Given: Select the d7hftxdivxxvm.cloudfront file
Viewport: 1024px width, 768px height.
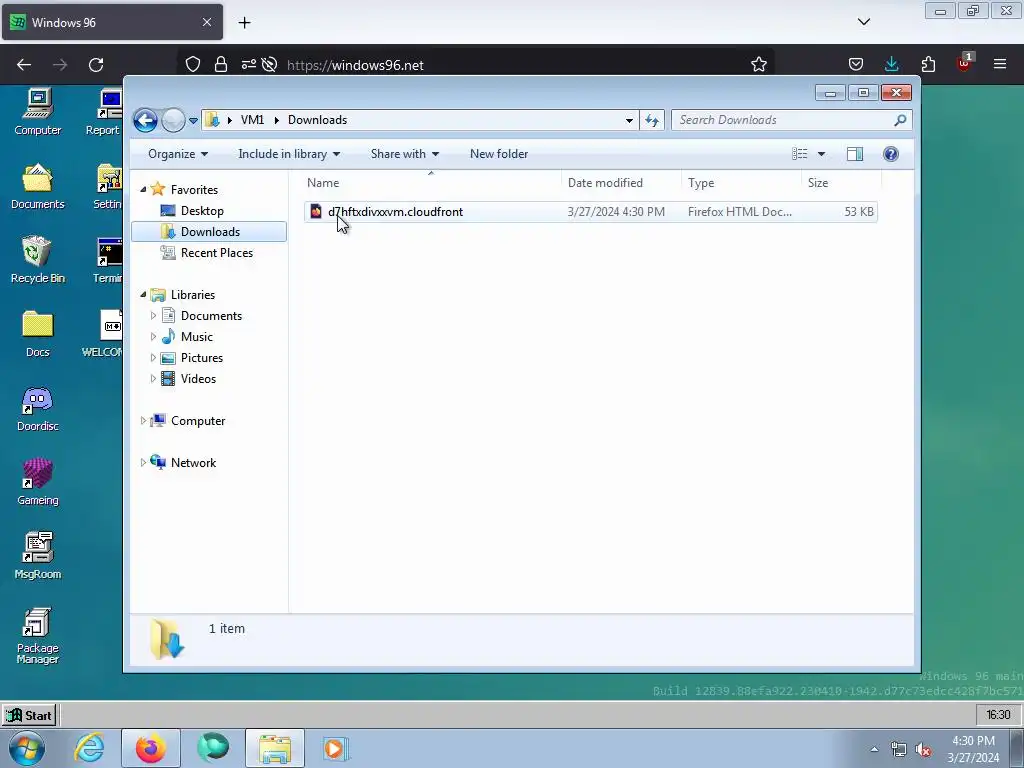Looking at the screenshot, I should tap(590, 212).
